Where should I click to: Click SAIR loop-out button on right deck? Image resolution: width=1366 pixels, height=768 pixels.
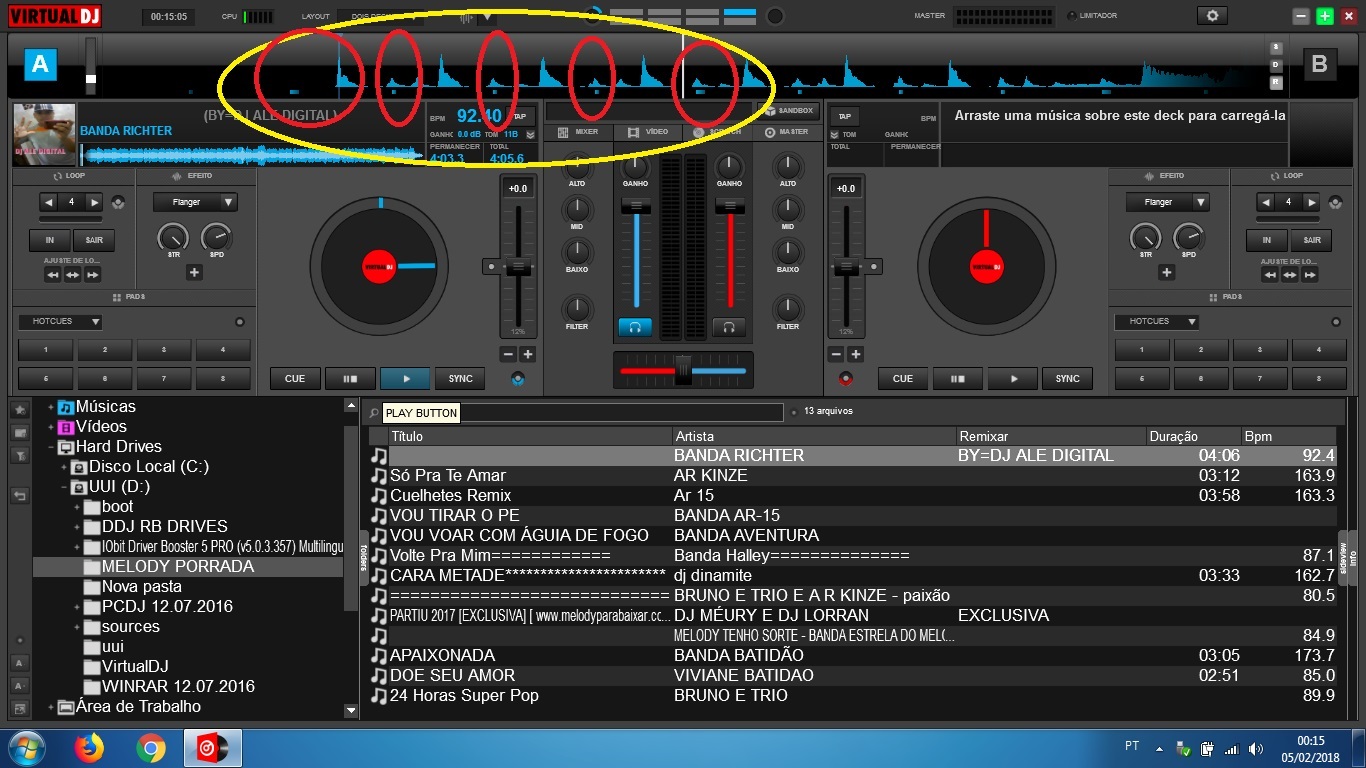[x=1312, y=240]
